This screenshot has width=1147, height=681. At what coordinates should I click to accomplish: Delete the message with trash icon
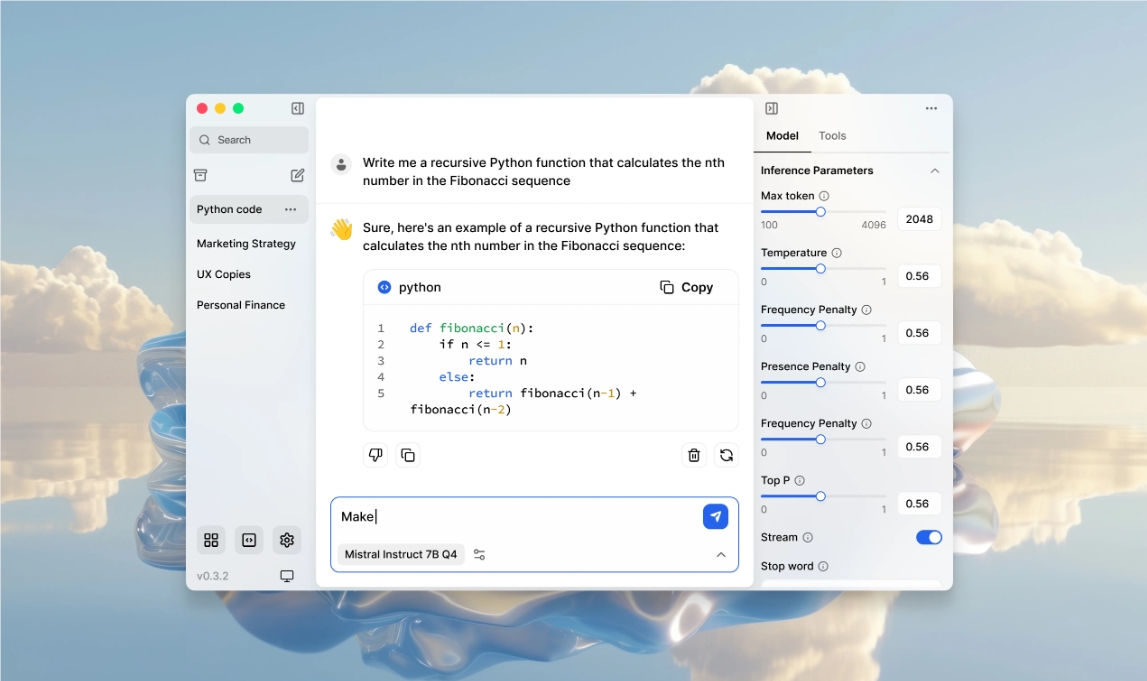click(x=694, y=455)
